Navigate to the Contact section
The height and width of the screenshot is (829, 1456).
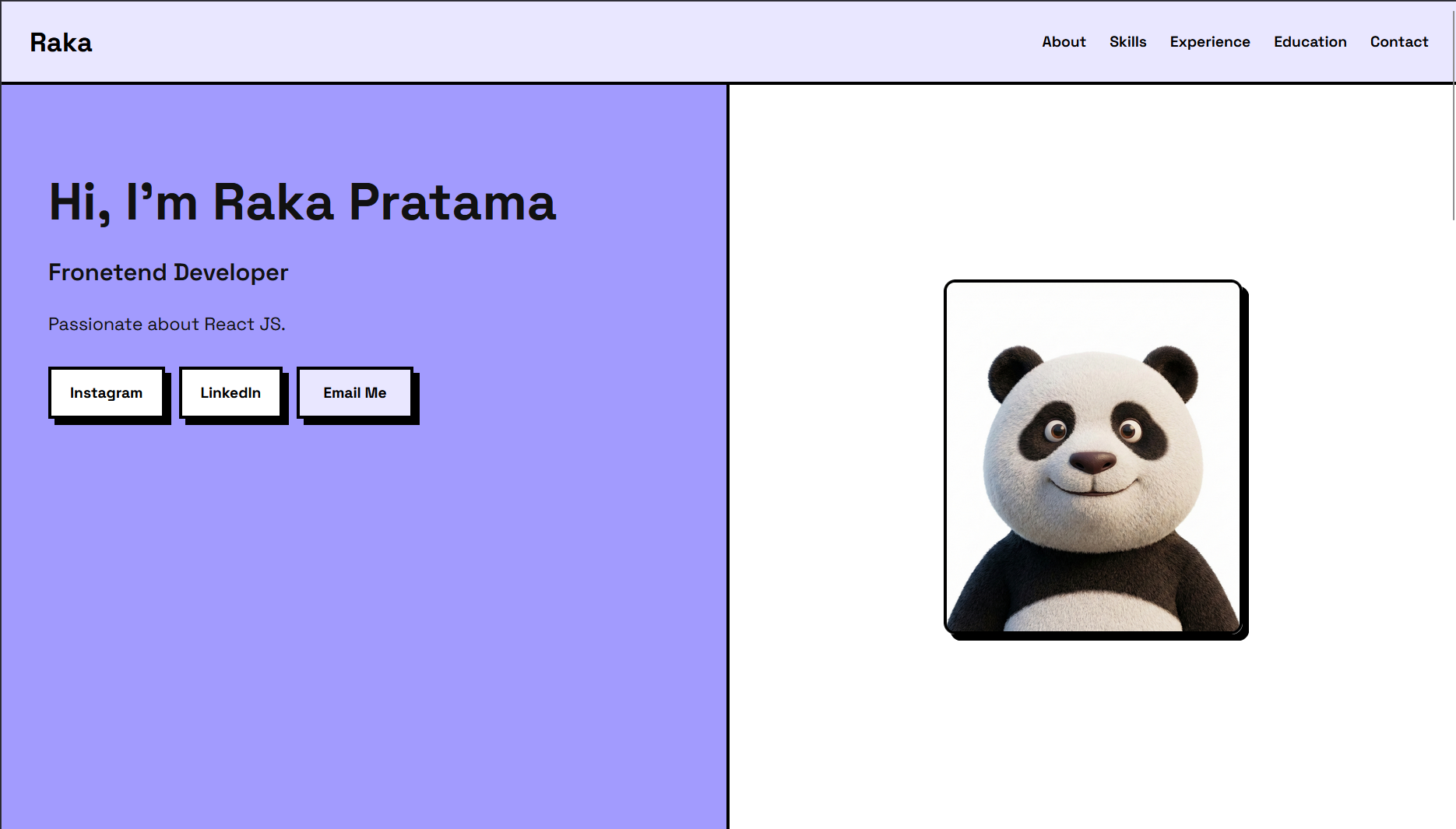pos(1398,42)
